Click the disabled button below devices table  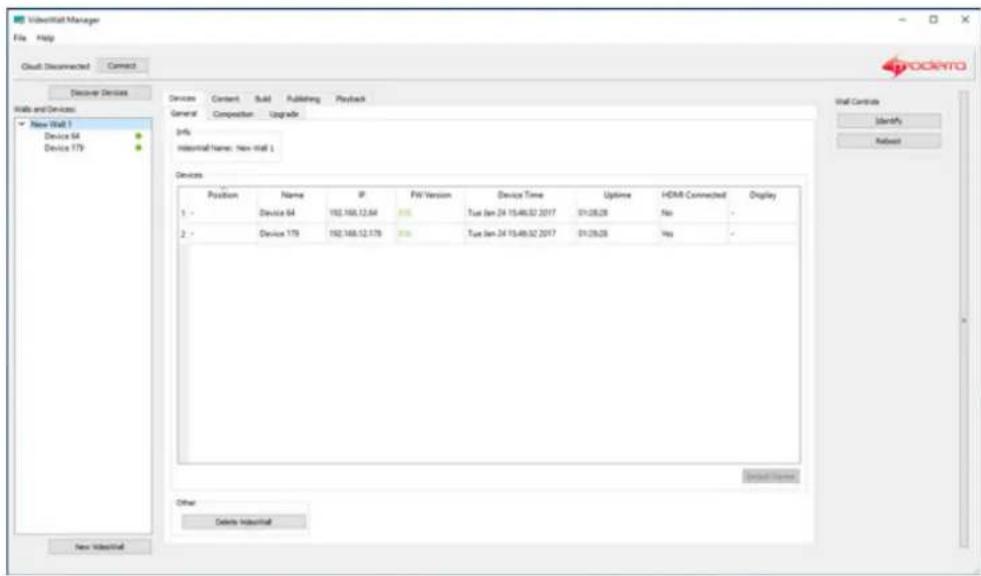point(771,477)
